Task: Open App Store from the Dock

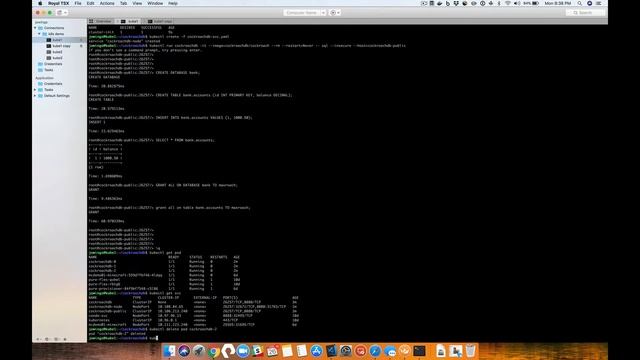Action: click(x=316, y=351)
